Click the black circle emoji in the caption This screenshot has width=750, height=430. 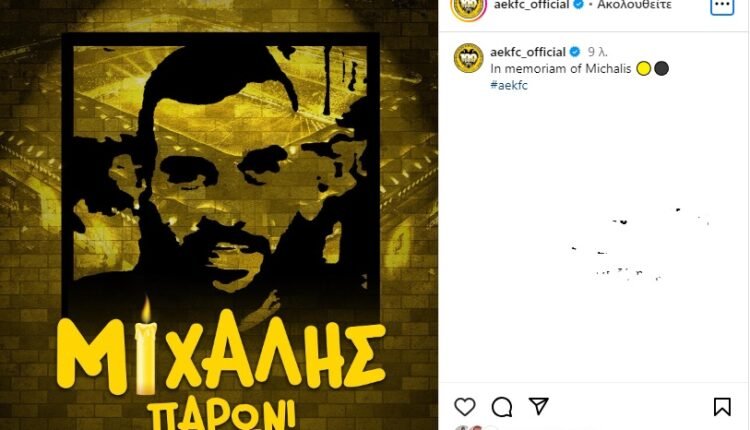661,69
